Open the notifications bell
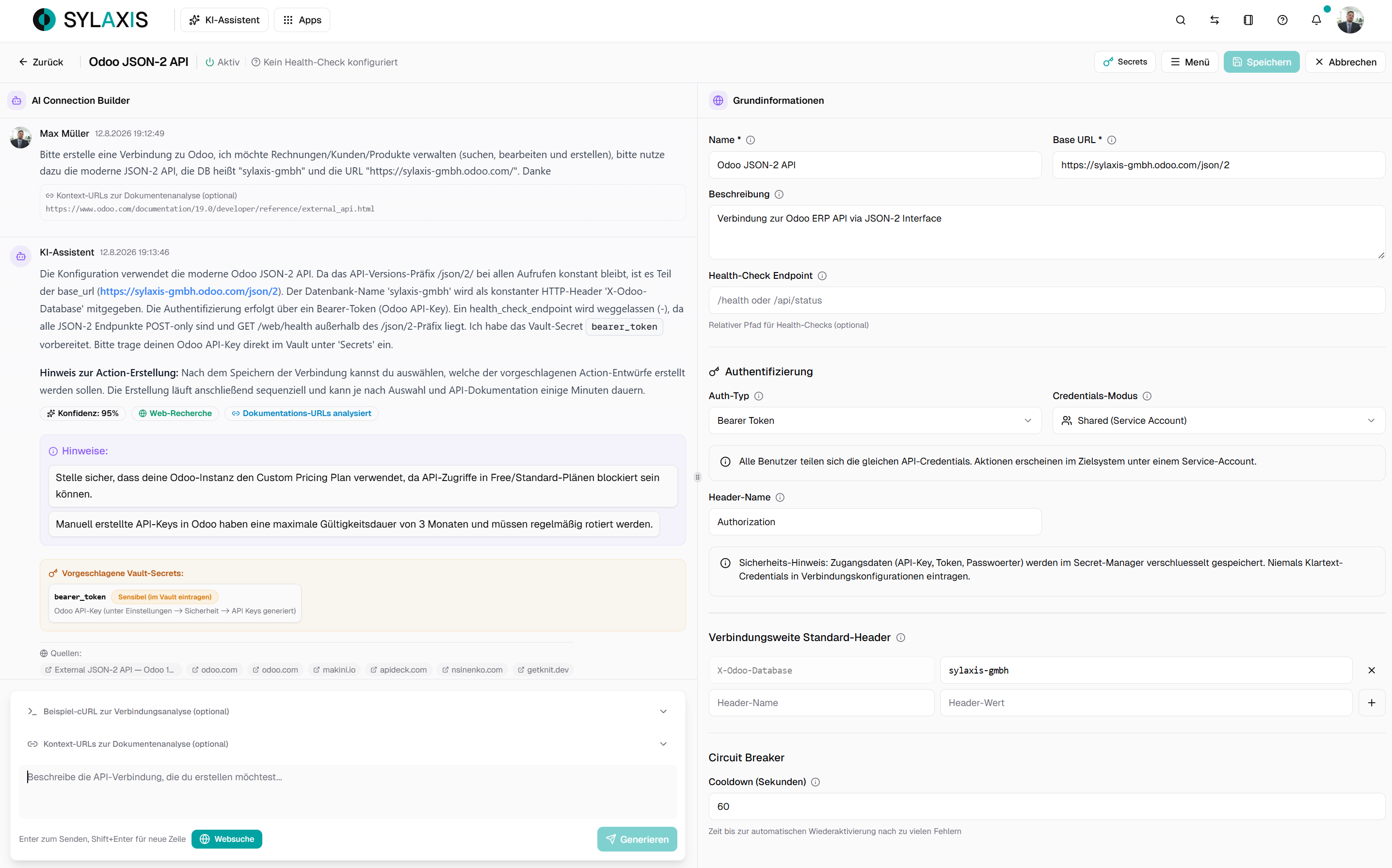This screenshot has height=868, width=1392. point(1316,20)
